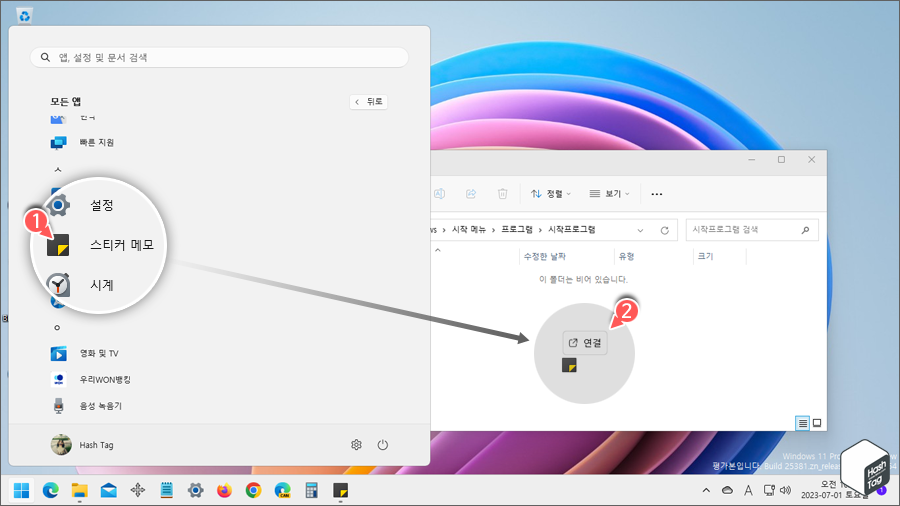The height and width of the screenshot is (506, 900).
Task: Focus the Start menu search box
Action: (x=219, y=57)
